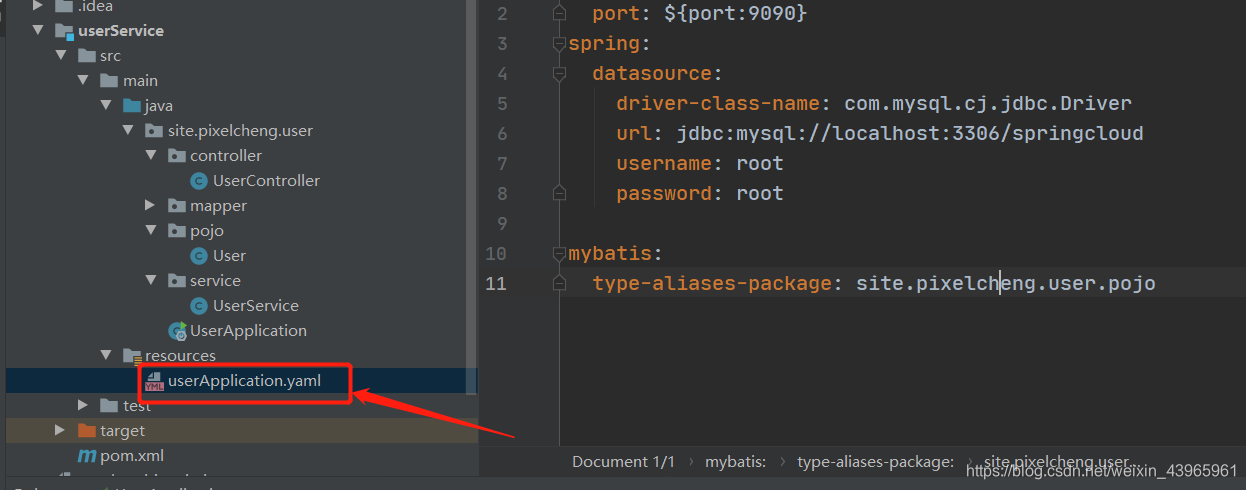Image resolution: width=1246 pixels, height=490 pixels.
Task: Collapse the main folder arrow
Action: 84,80
